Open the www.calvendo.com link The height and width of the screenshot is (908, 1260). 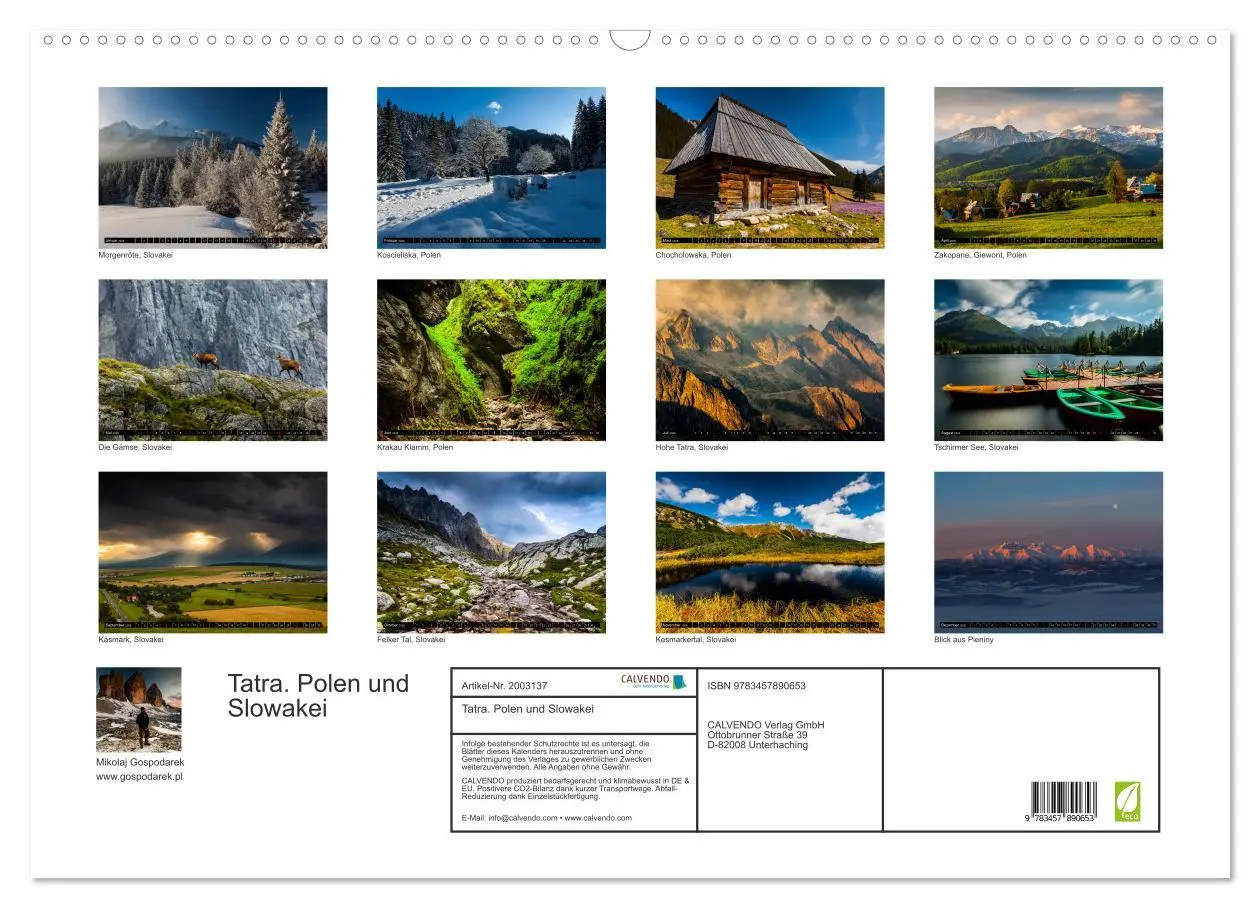point(597,815)
